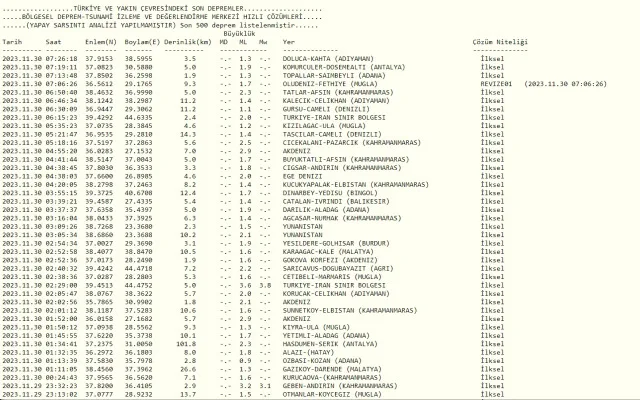Screen dimensions: 640x400
Task: Click the Saat column header
Action: [x=53, y=42]
